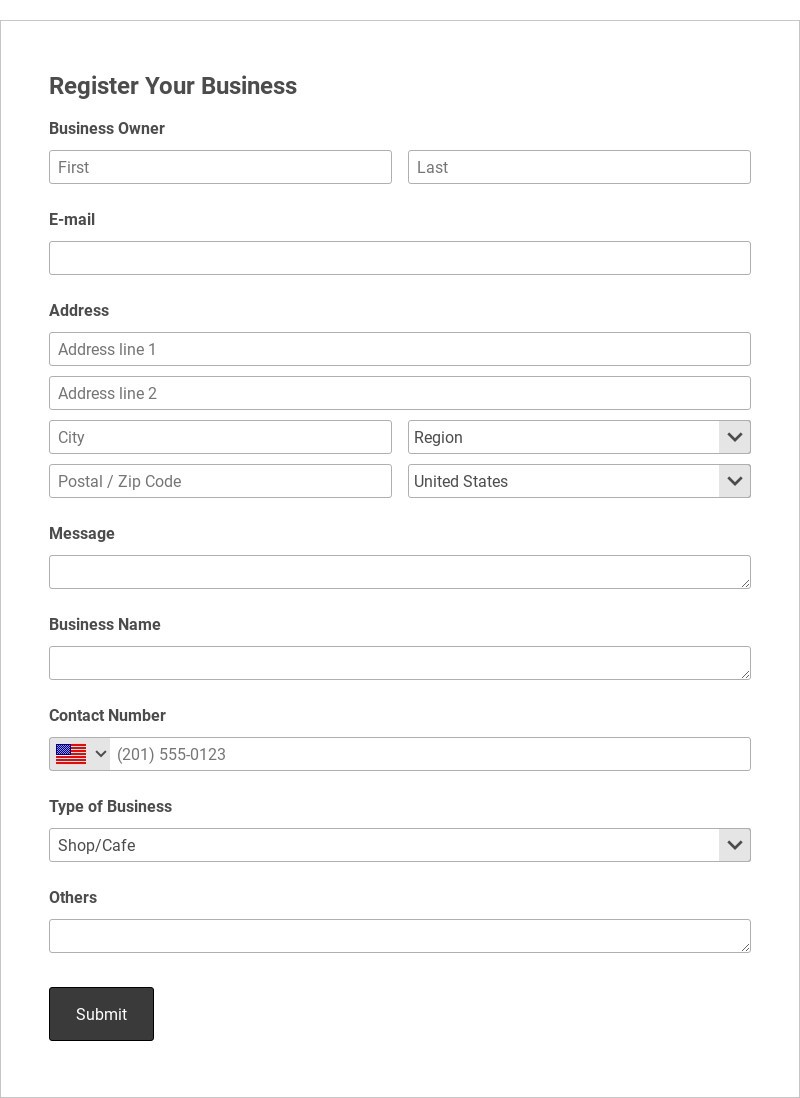Click the Last name input field

click(579, 167)
